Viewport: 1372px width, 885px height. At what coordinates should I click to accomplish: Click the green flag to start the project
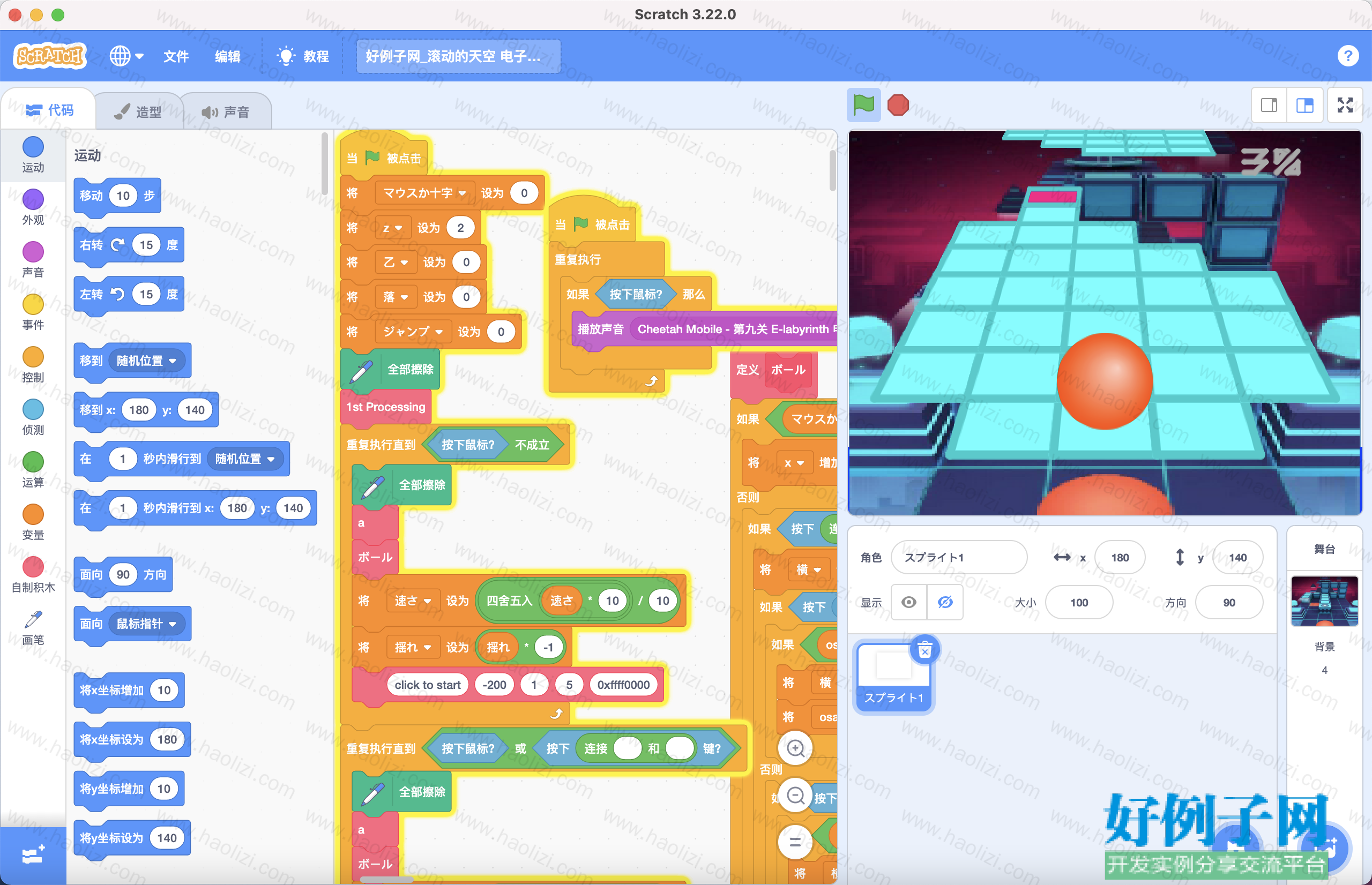pos(863,105)
